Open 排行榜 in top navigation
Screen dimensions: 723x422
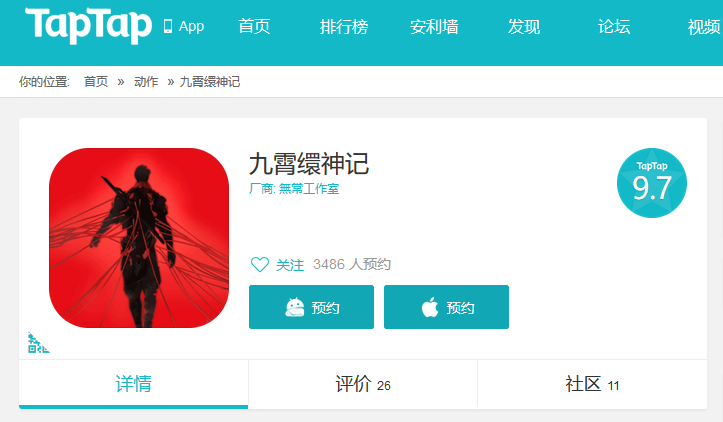coord(344,26)
